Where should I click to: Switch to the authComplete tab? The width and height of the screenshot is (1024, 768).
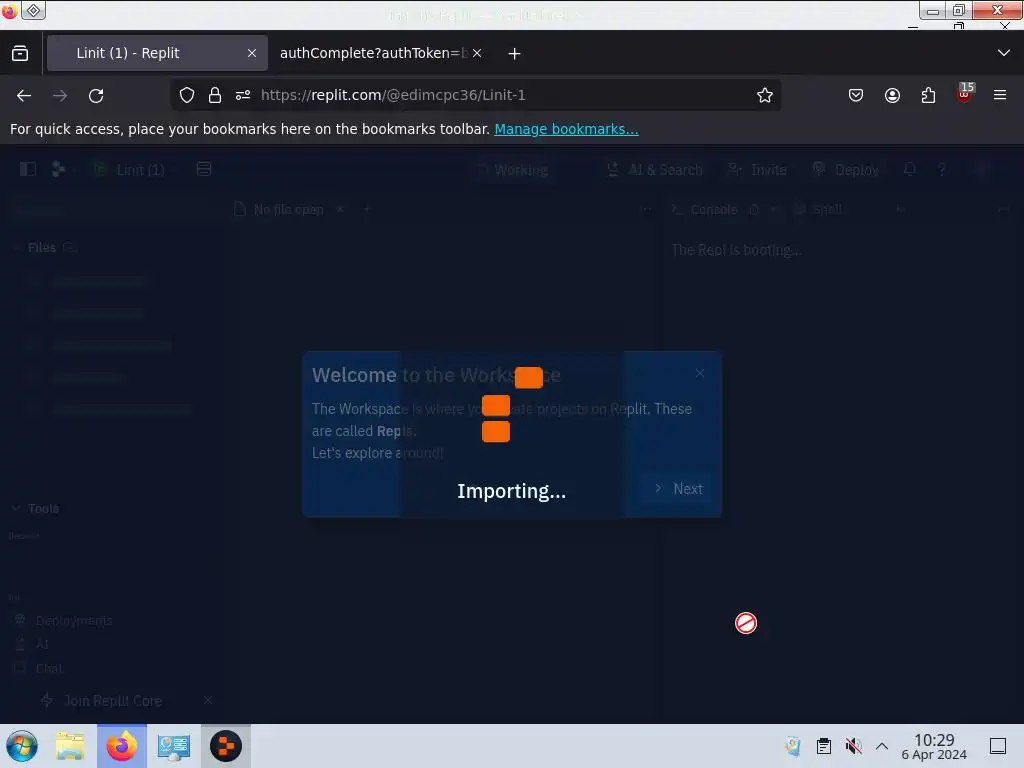[374, 53]
